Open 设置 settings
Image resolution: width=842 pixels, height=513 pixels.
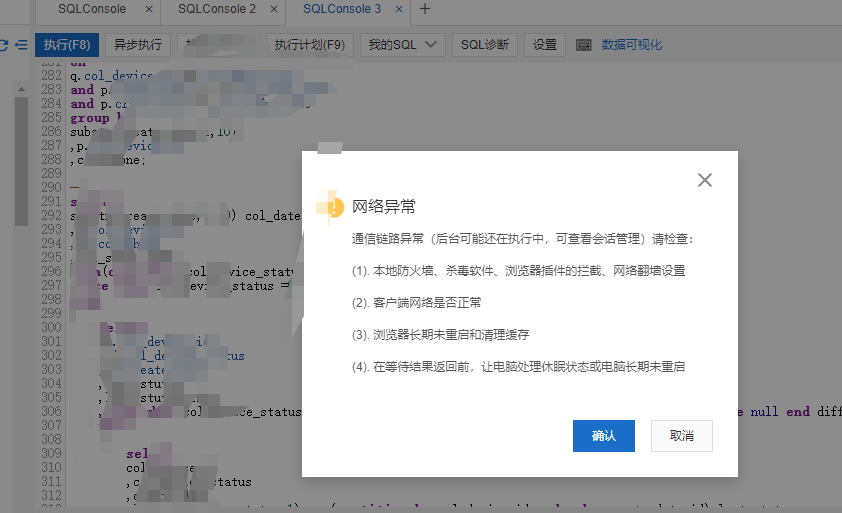point(545,45)
